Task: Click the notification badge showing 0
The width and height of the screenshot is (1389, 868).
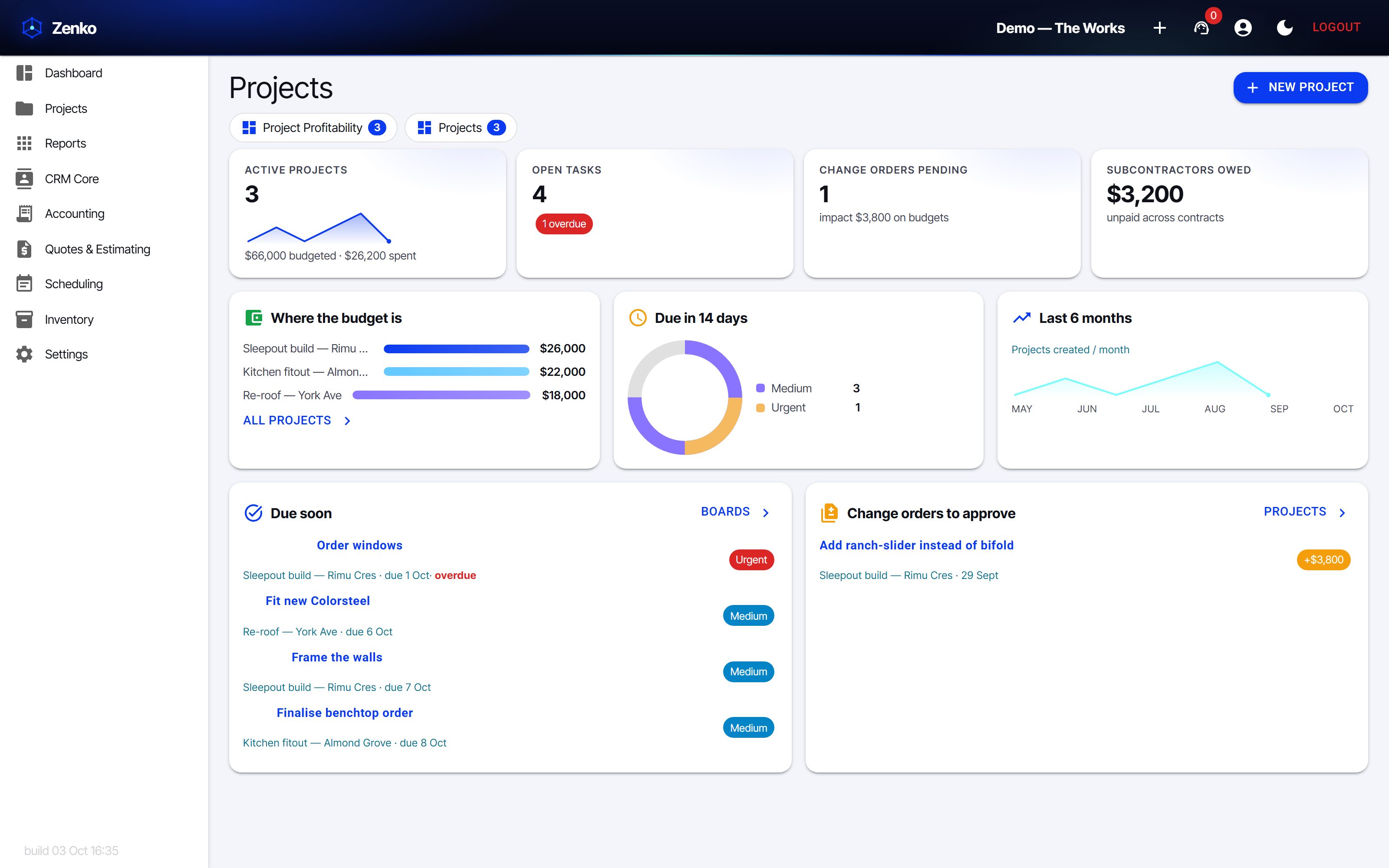Action: coord(1213,16)
